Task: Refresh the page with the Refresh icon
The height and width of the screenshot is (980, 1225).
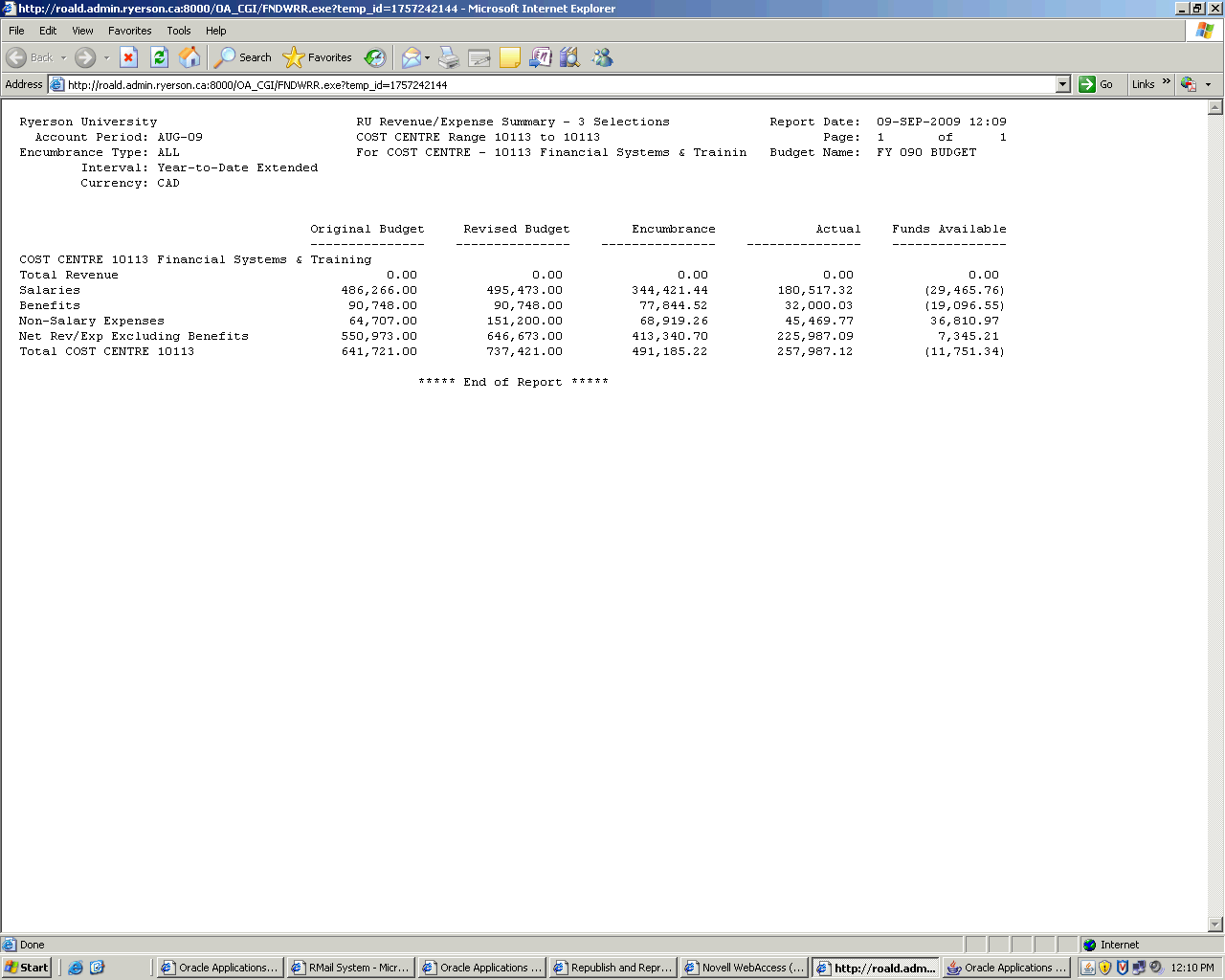Action: click(x=159, y=57)
